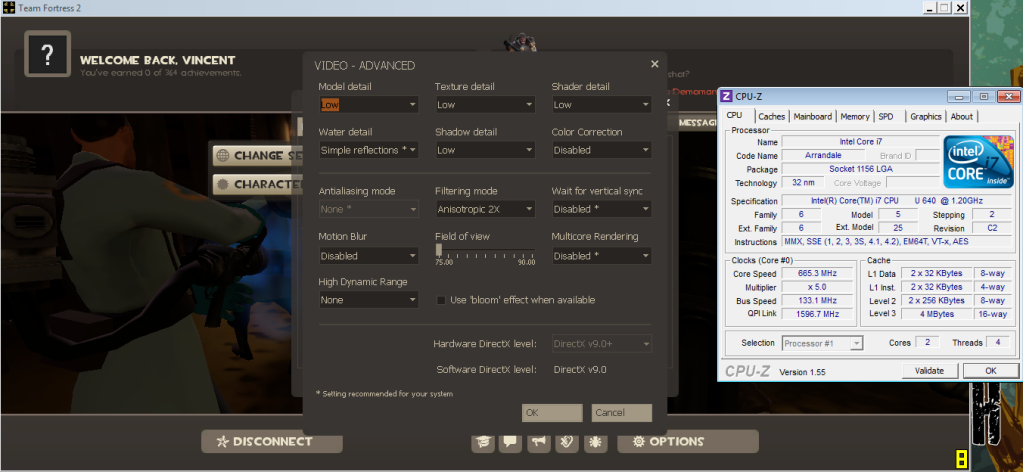Viewport: 1023px width, 472px height.
Task: Click the OK button in CPU-Z
Action: pyautogui.click(x=990, y=370)
